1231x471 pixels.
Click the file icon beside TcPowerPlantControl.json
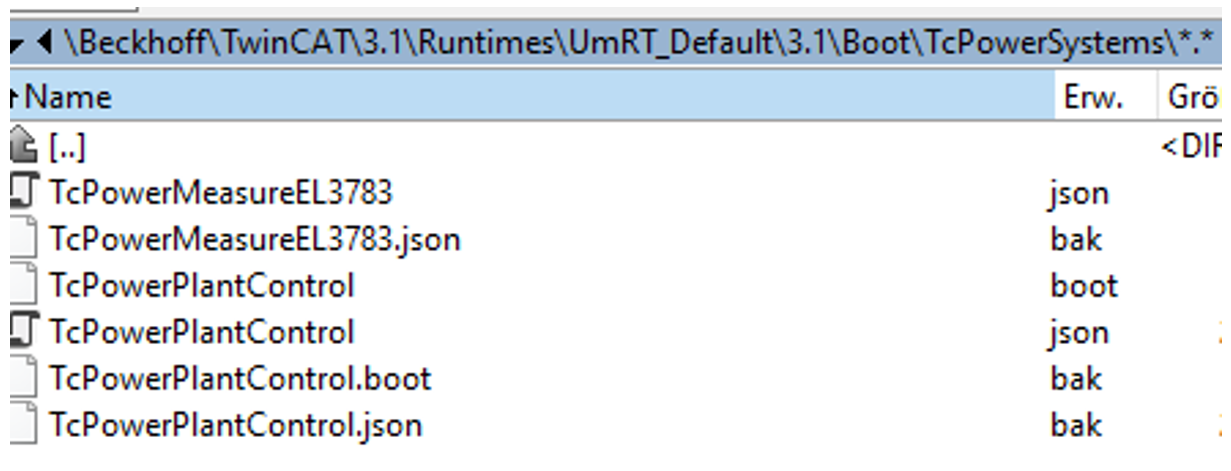click(x=22, y=425)
